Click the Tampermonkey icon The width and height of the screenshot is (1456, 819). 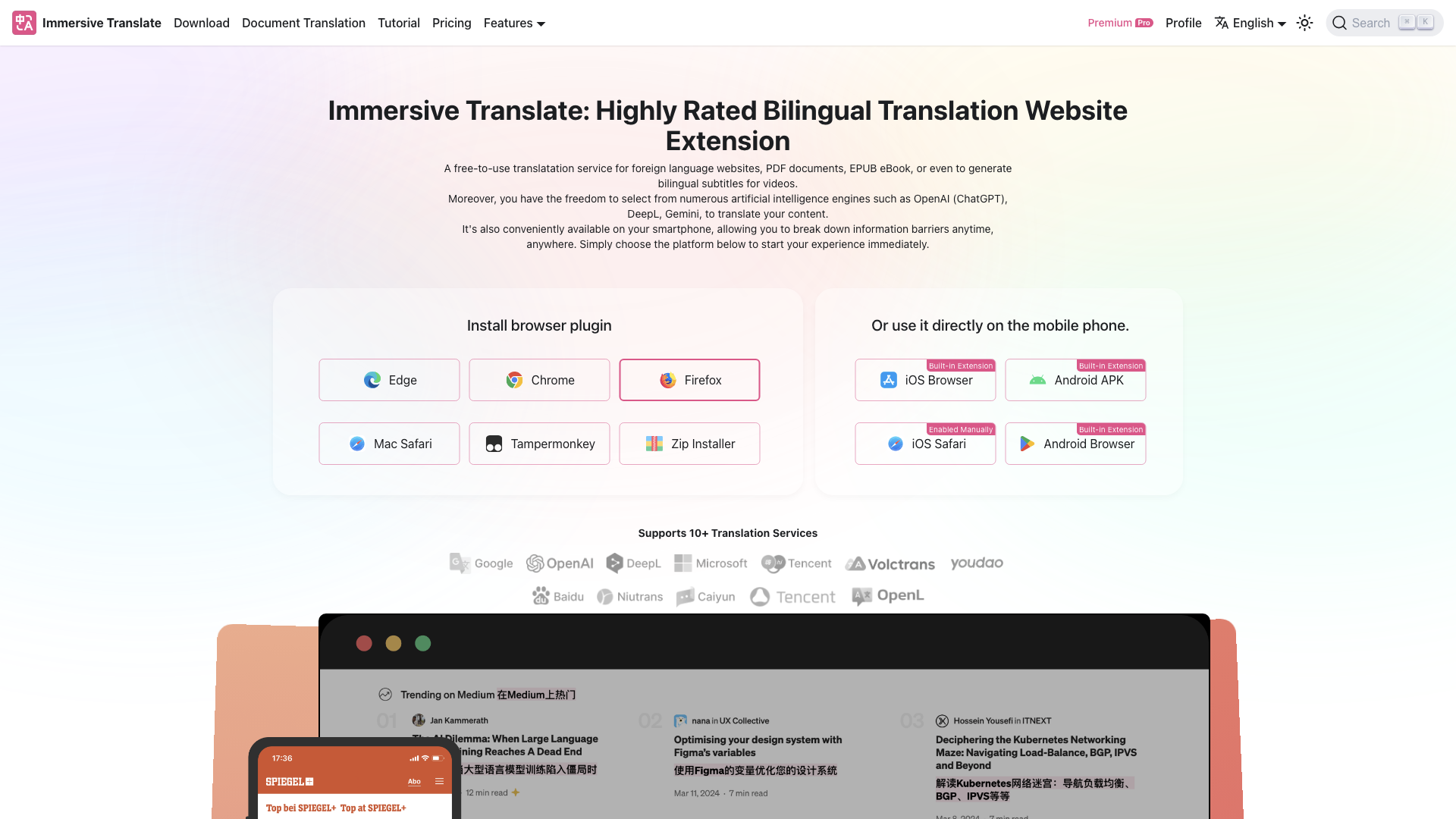493,444
